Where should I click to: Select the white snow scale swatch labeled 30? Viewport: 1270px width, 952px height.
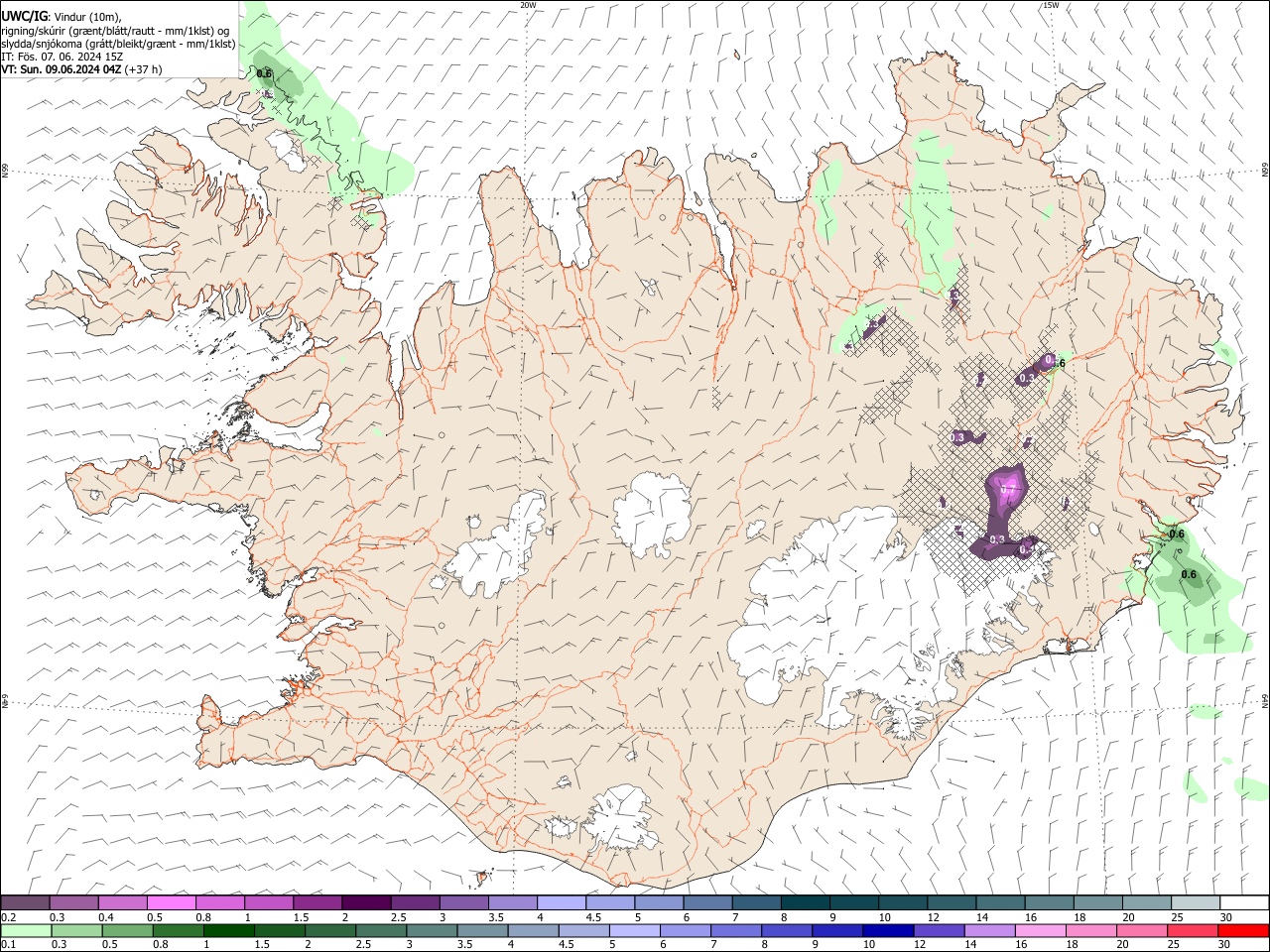click(1243, 903)
